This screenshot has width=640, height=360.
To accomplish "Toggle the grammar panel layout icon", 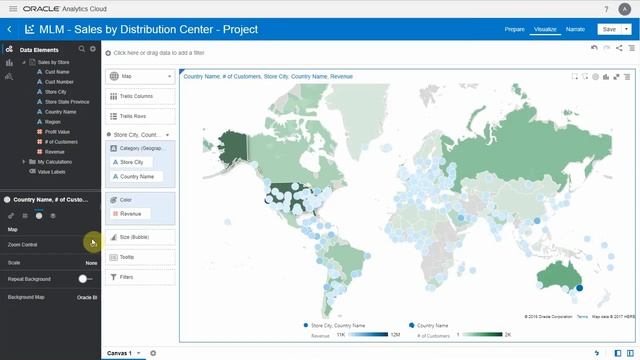I will coord(630,353).
